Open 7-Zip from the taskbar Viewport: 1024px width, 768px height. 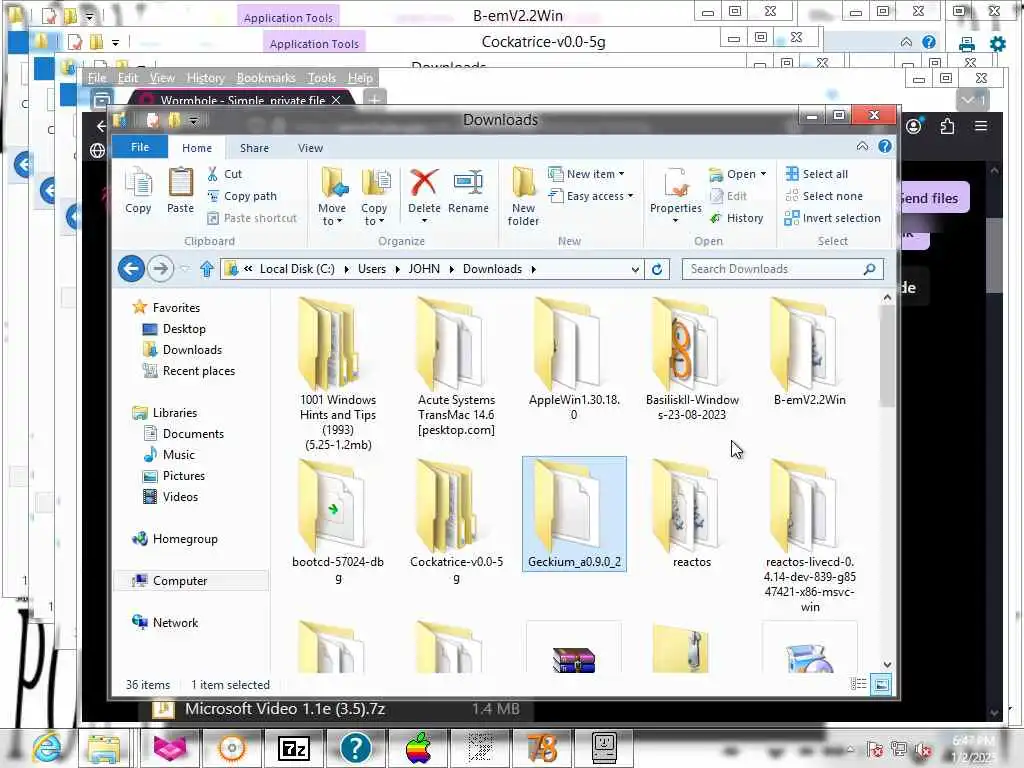[294, 748]
